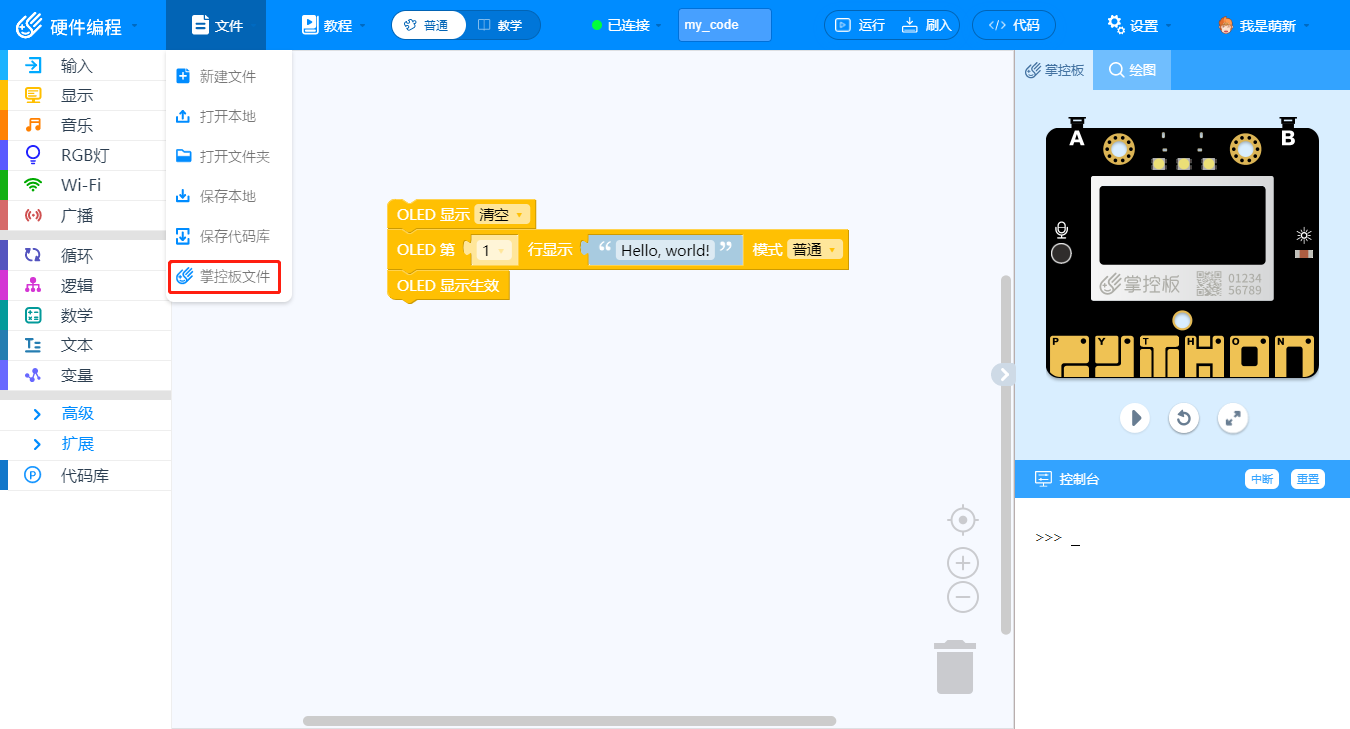Play the board simulator
The width and height of the screenshot is (1350, 729).
point(1134,417)
